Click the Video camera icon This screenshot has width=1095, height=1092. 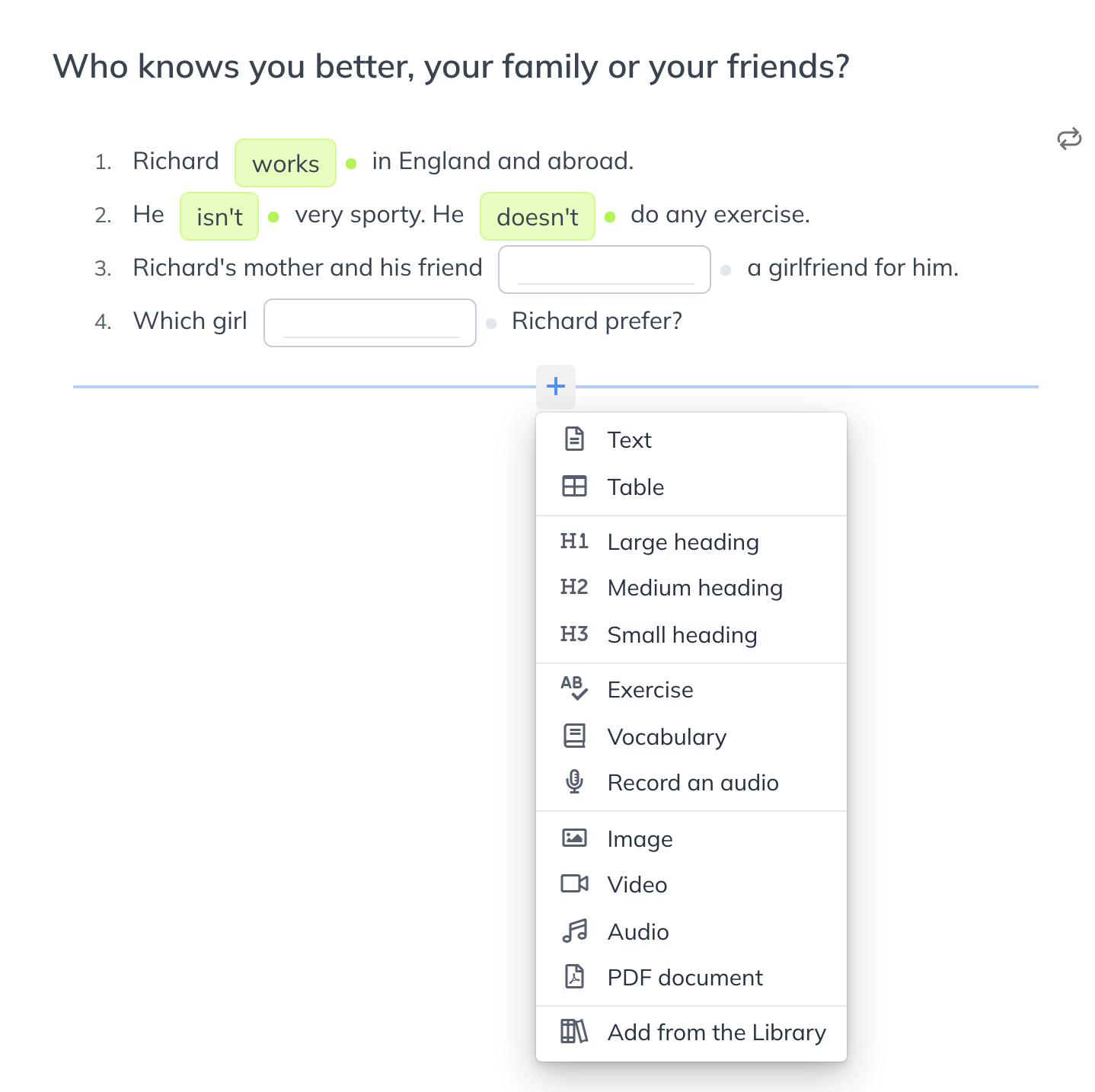tap(574, 883)
